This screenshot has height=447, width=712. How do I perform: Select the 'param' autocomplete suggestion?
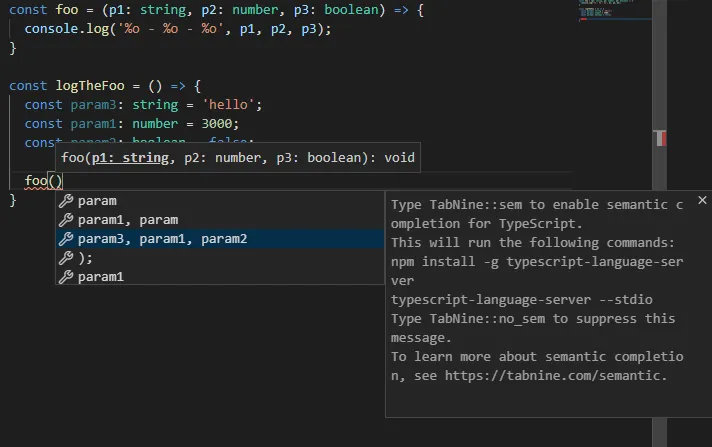point(220,201)
